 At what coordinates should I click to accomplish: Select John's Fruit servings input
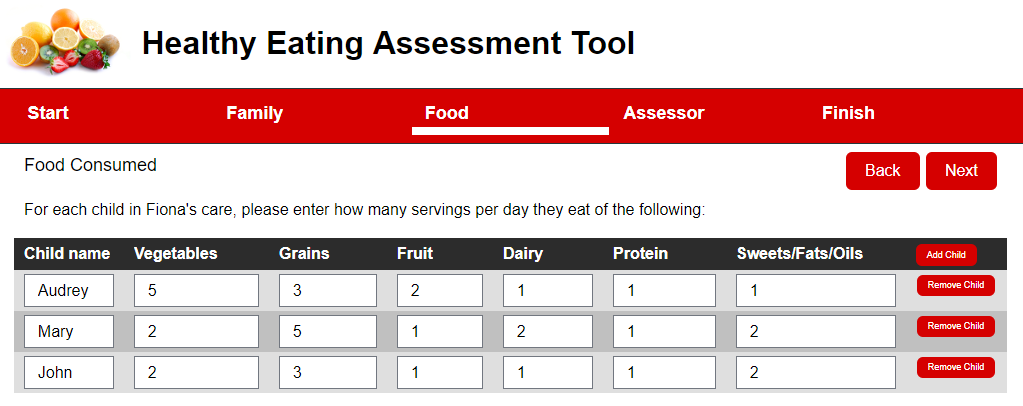[440, 373]
